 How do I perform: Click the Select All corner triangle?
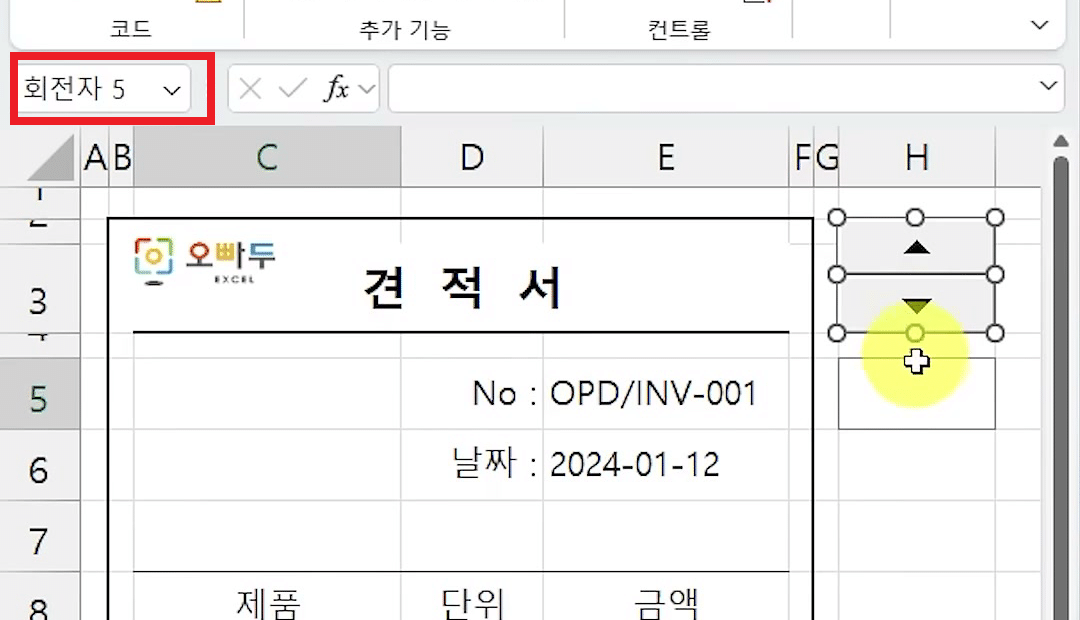[50, 157]
